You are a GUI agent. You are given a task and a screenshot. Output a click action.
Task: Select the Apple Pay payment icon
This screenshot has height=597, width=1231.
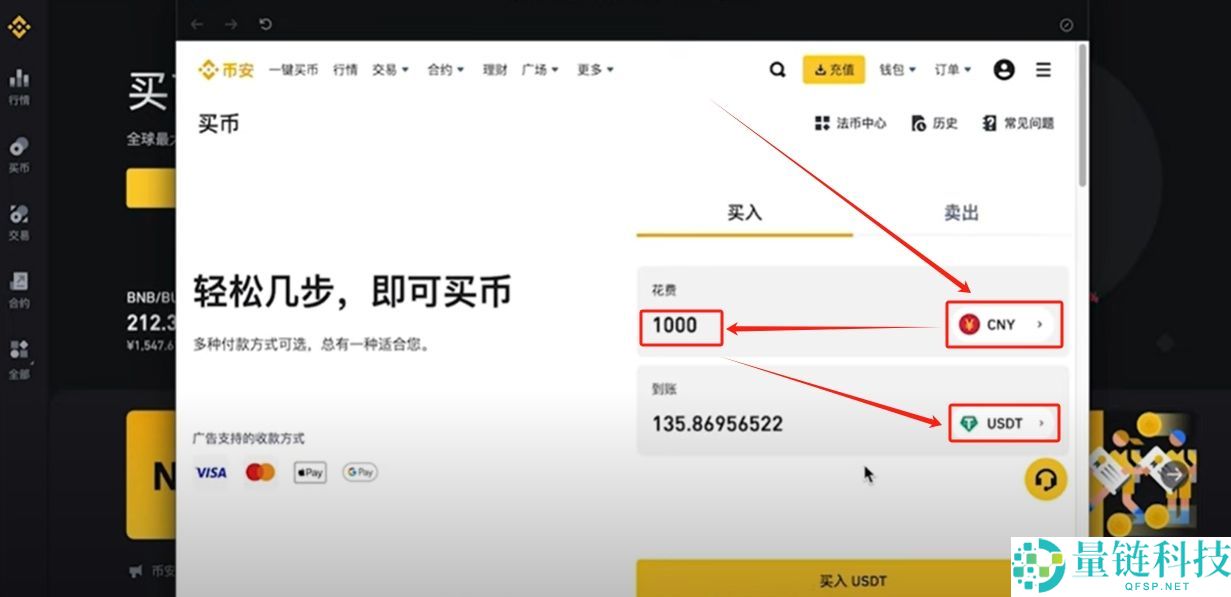[x=309, y=472]
